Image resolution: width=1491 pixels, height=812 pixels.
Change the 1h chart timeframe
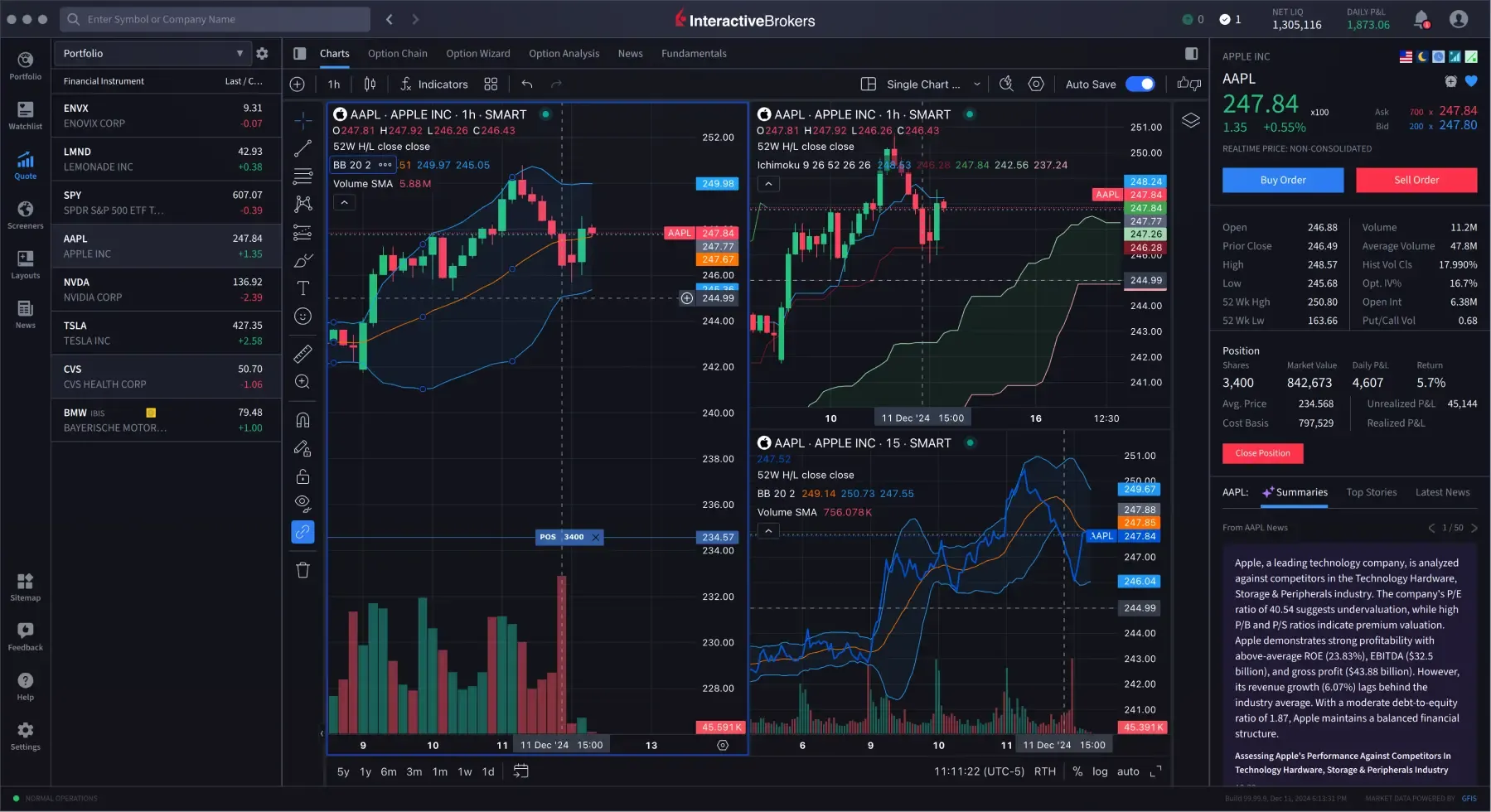(333, 84)
